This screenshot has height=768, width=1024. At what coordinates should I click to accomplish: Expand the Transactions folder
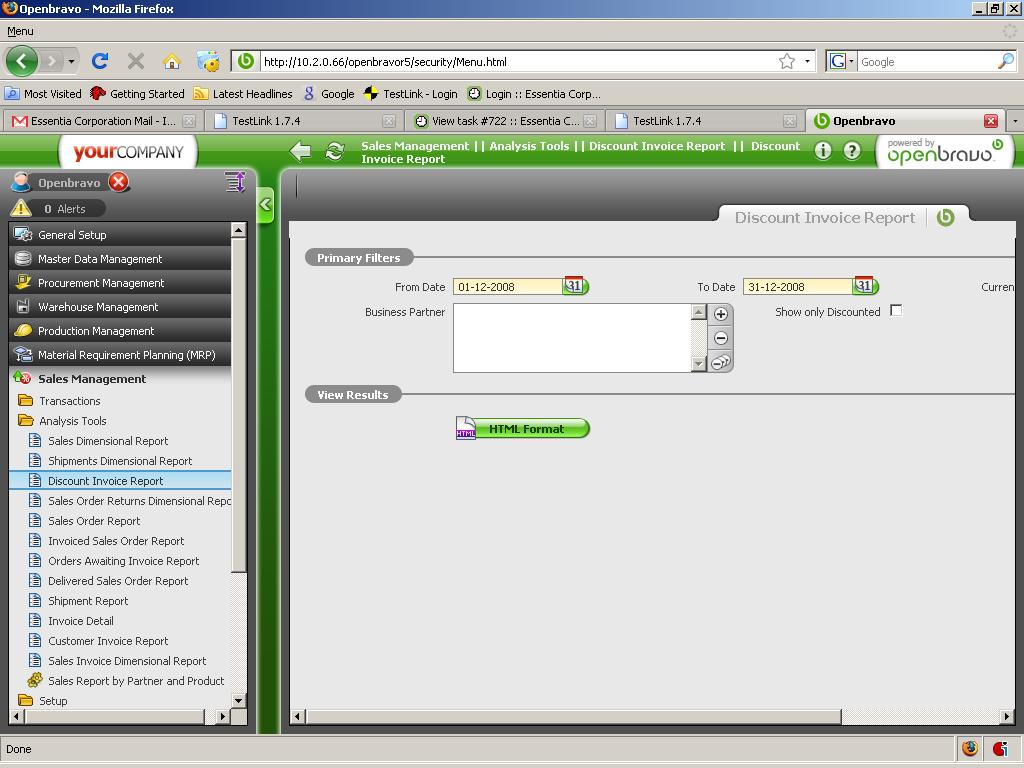point(69,401)
